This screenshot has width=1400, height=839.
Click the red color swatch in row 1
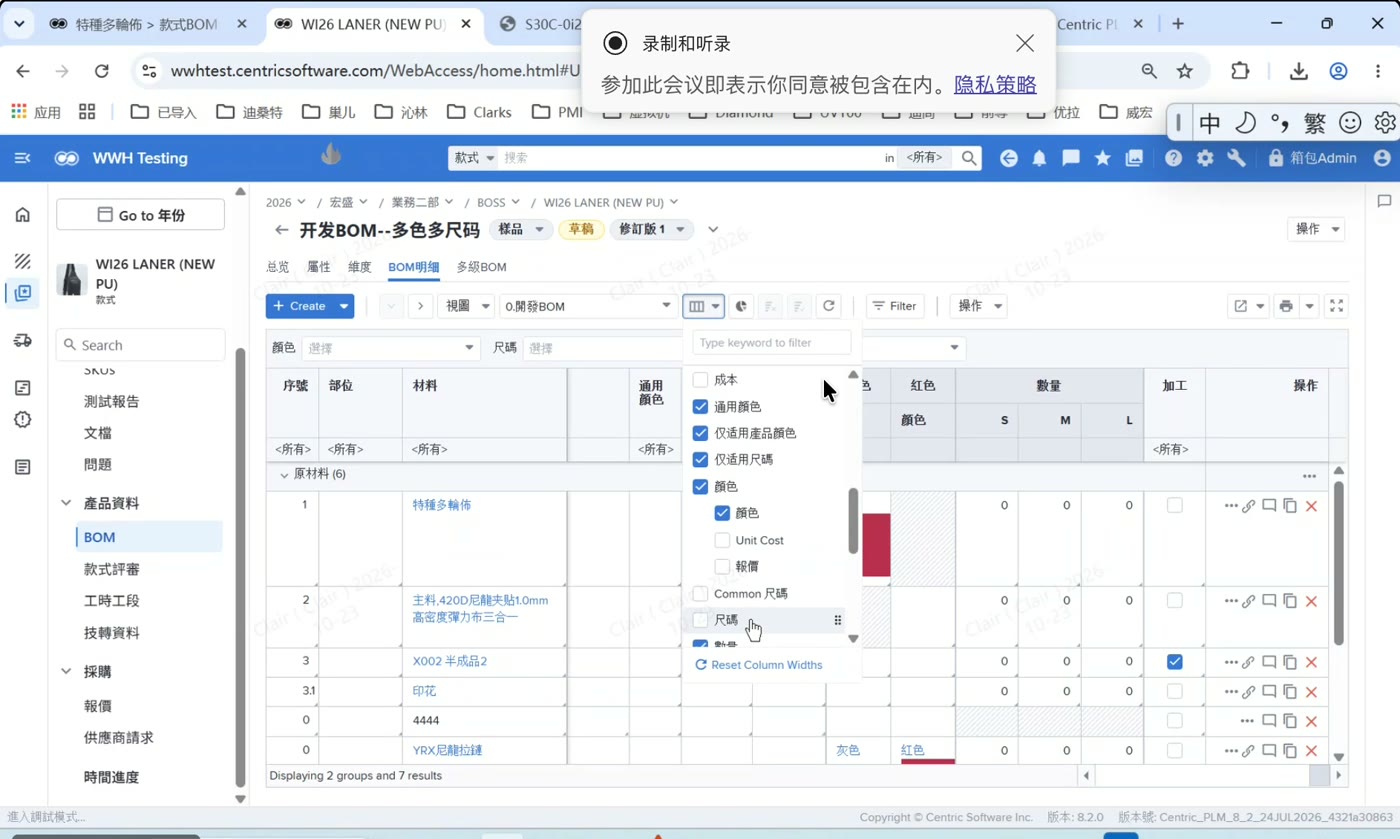click(x=876, y=545)
